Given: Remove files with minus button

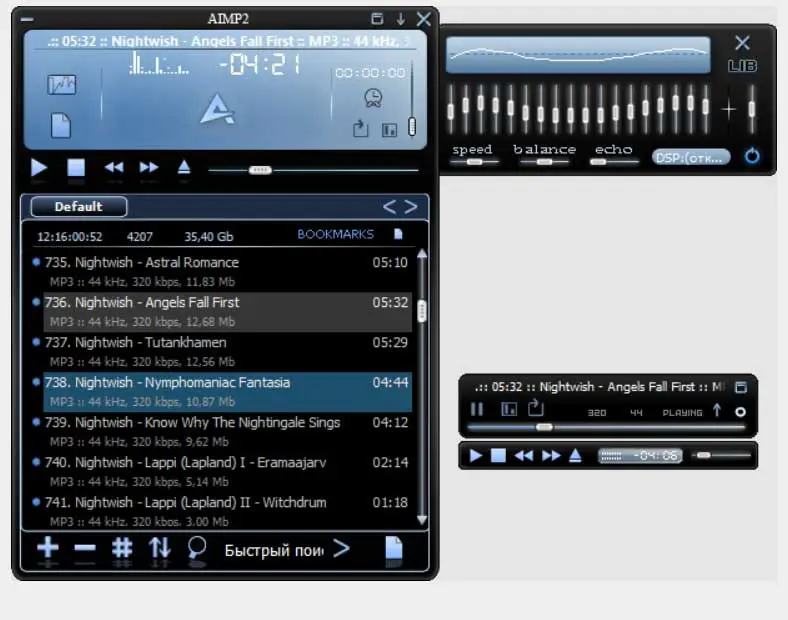Looking at the screenshot, I should pos(85,547).
